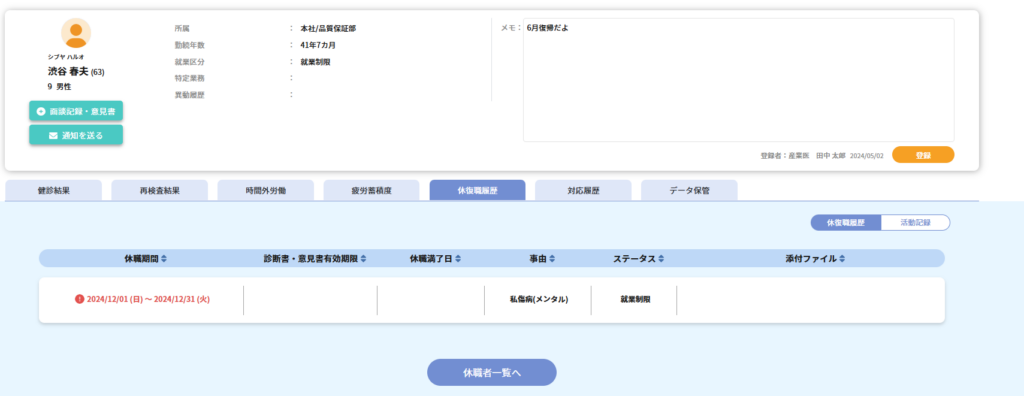Click 41年7カ月 service years value
Screen dimensions: 1024x396
[318, 45]
